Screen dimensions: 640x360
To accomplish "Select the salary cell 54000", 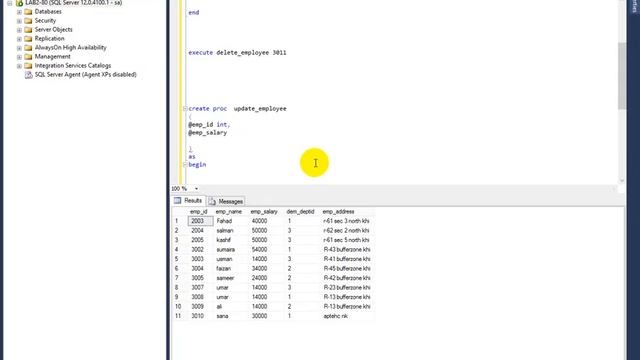I will pyautogui.click(x=265, y=249).
